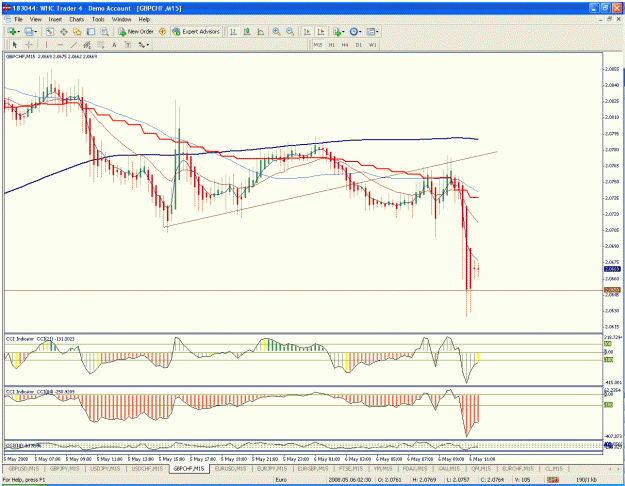Pick the Trendline drawing tool
Image resolution: width=625 pixels, height=486 pixels.
click(74, 45)
